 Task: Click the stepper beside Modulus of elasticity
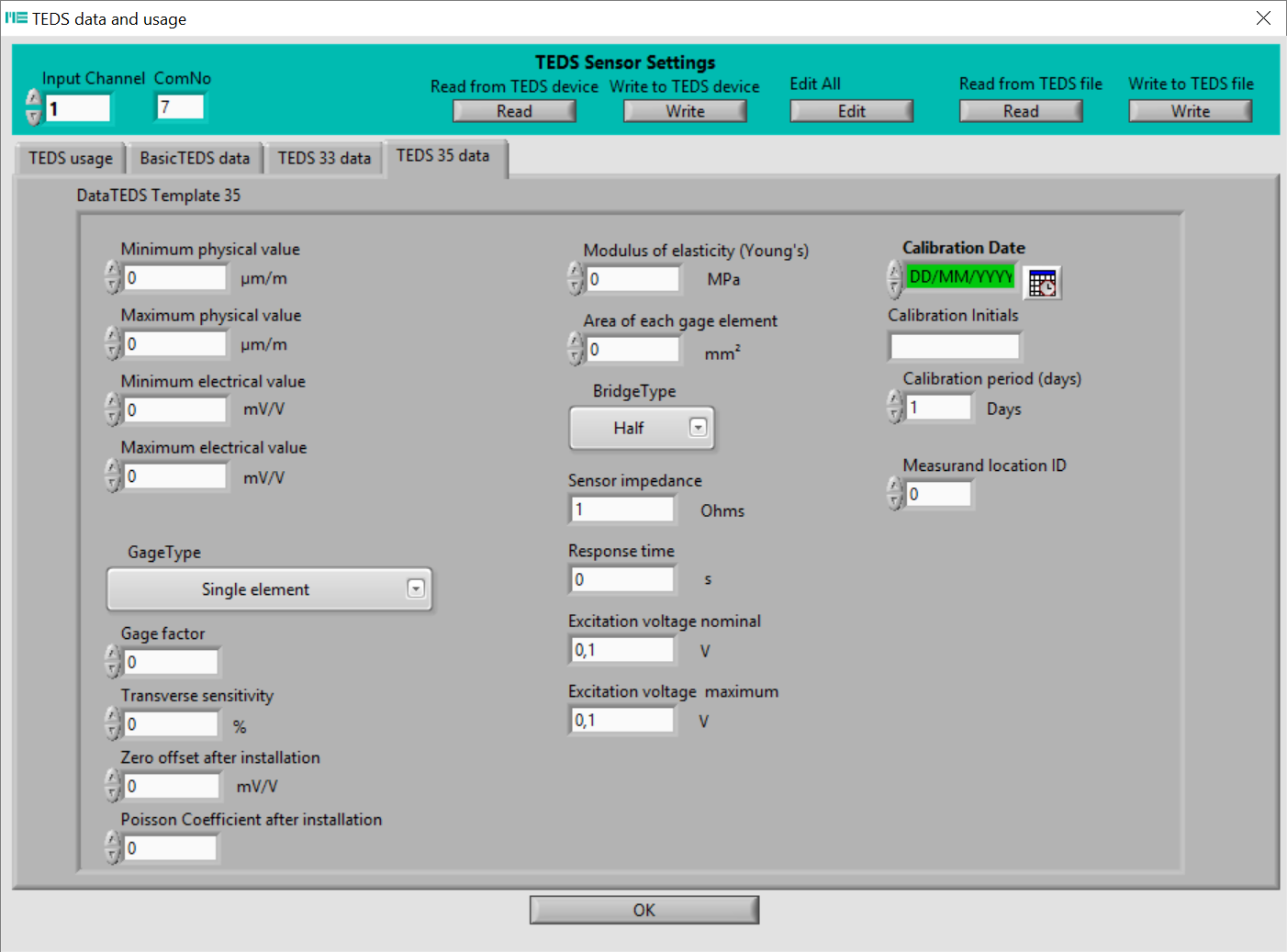(576, 279)
